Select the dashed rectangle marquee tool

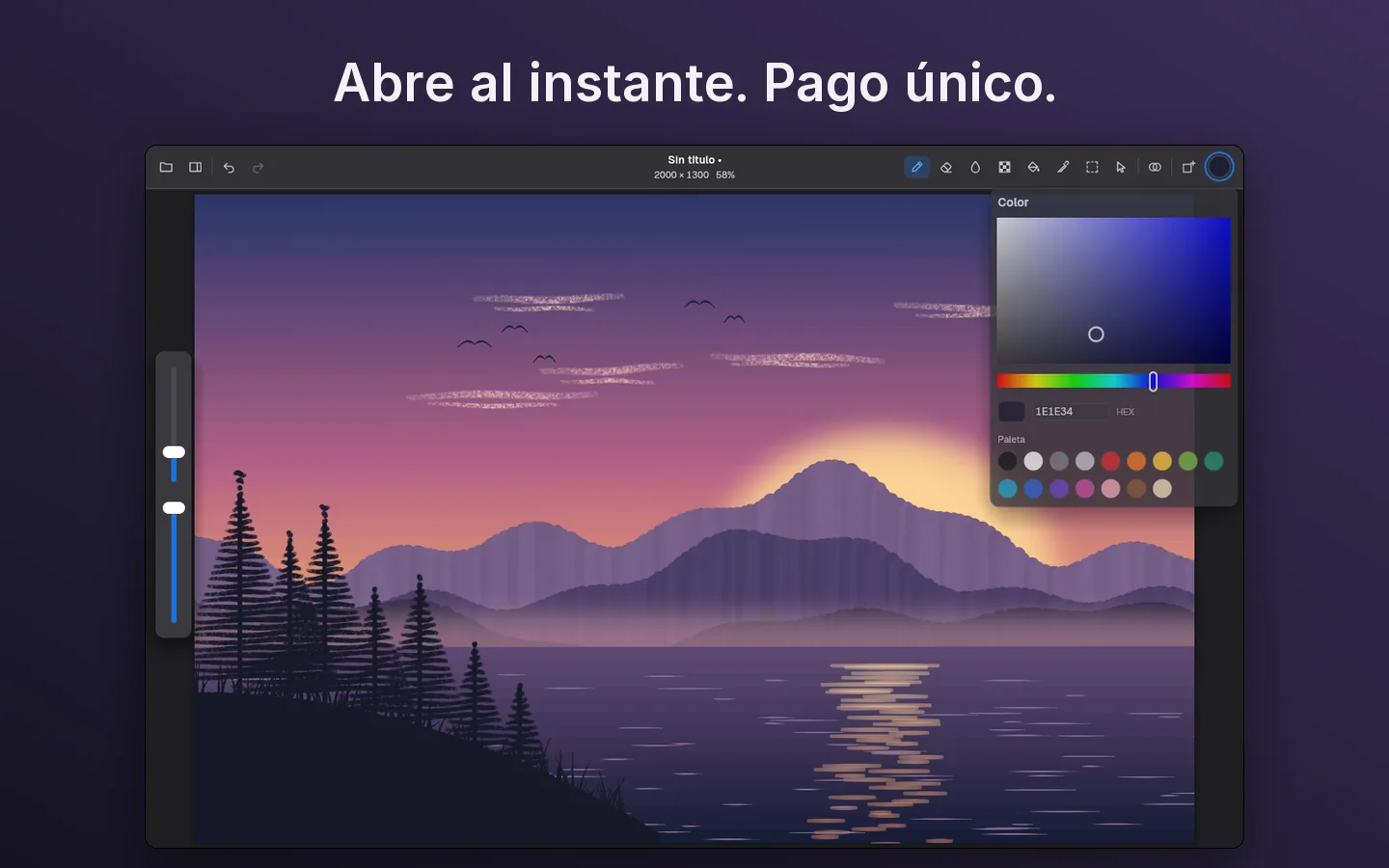click(x=1092, y=167)
